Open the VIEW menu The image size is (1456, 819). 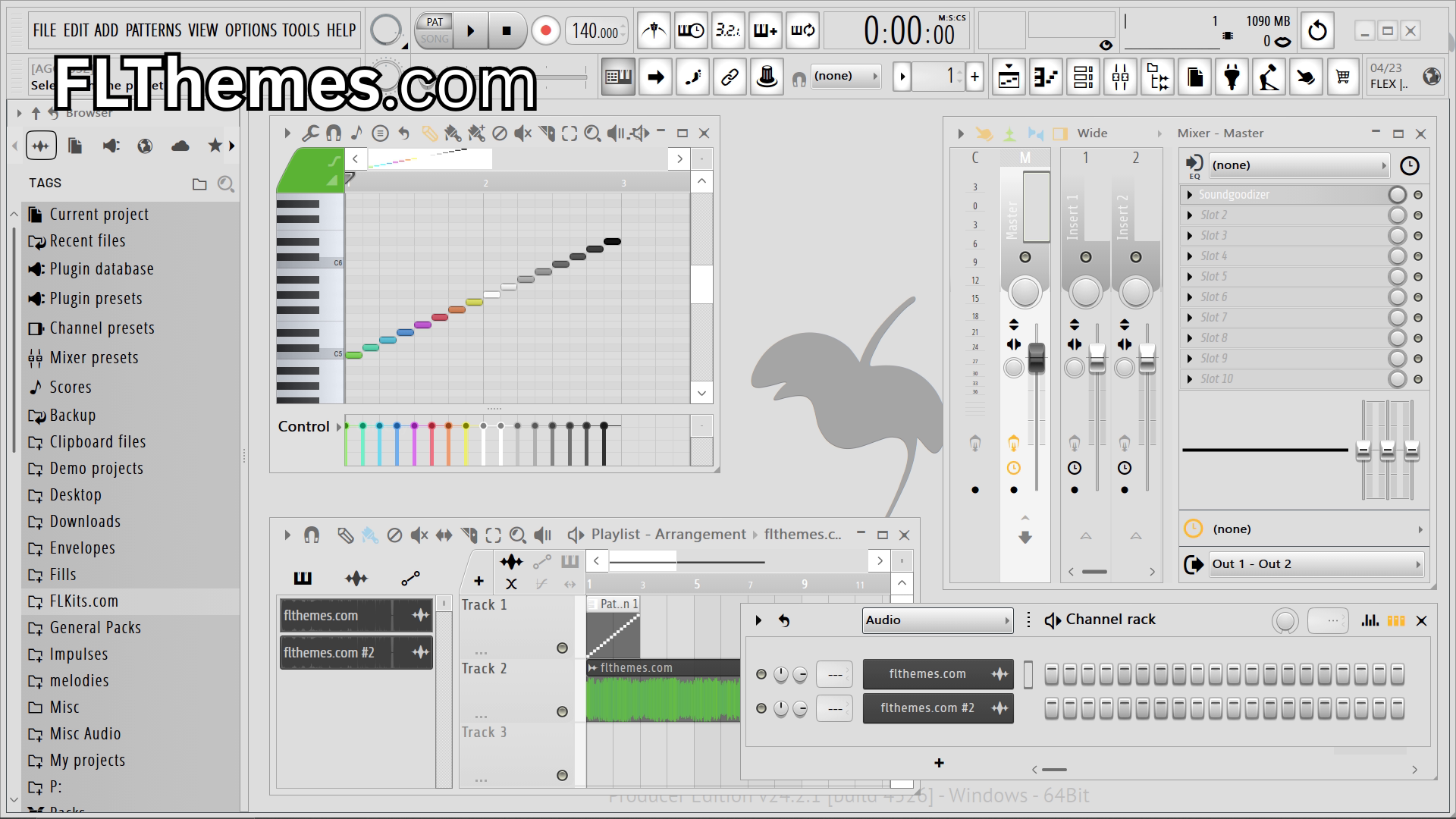(202, 30)
